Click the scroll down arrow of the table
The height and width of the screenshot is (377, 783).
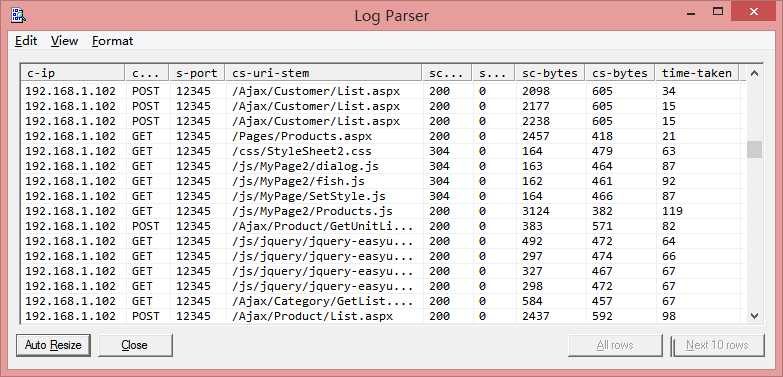[x=754, y=316]
